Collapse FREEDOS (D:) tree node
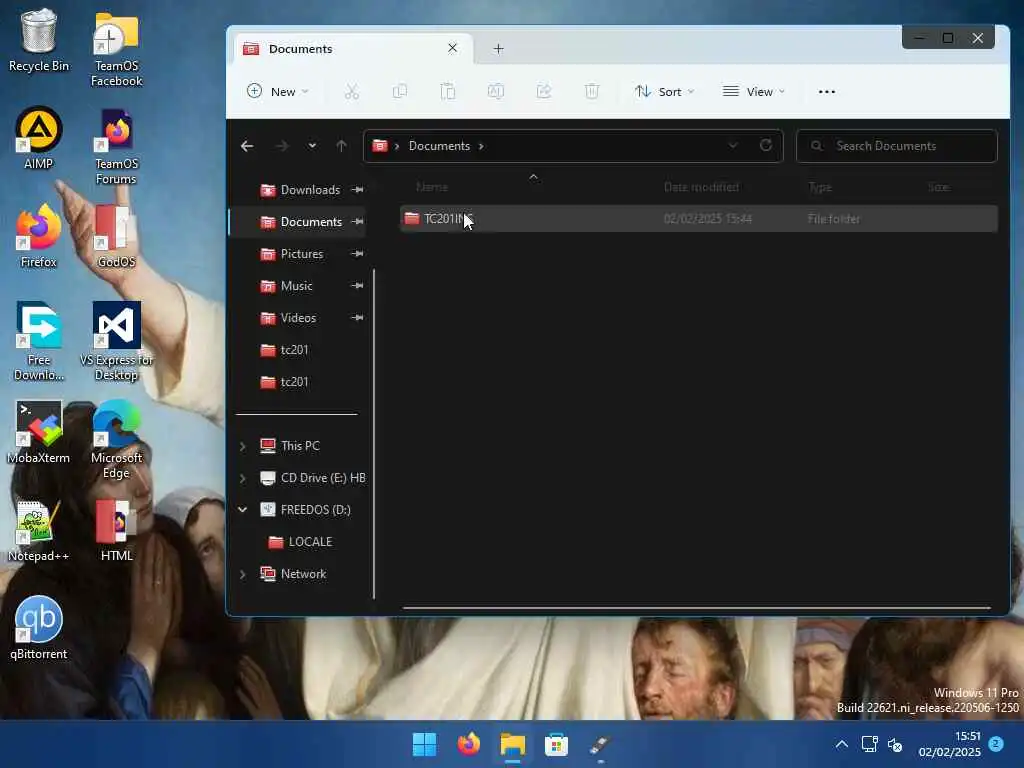Image resolution: width=1024 pixels, height=768 pixels. [x=242, y=509]
